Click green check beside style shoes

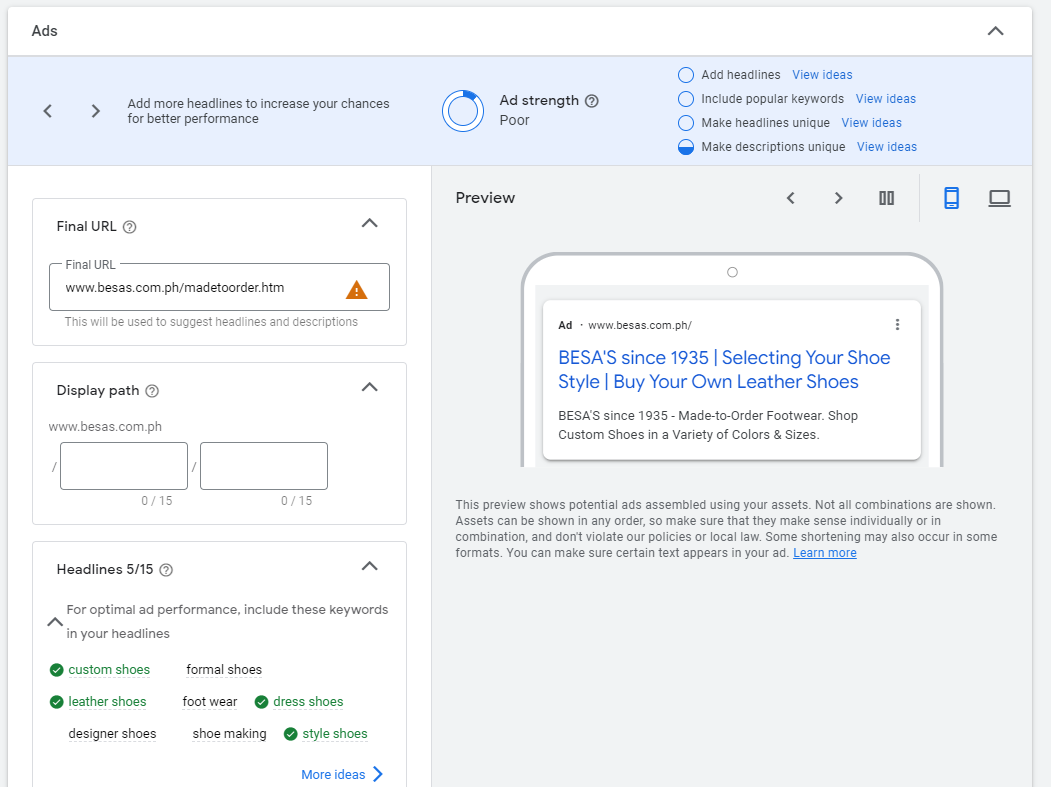click(290, 734)
